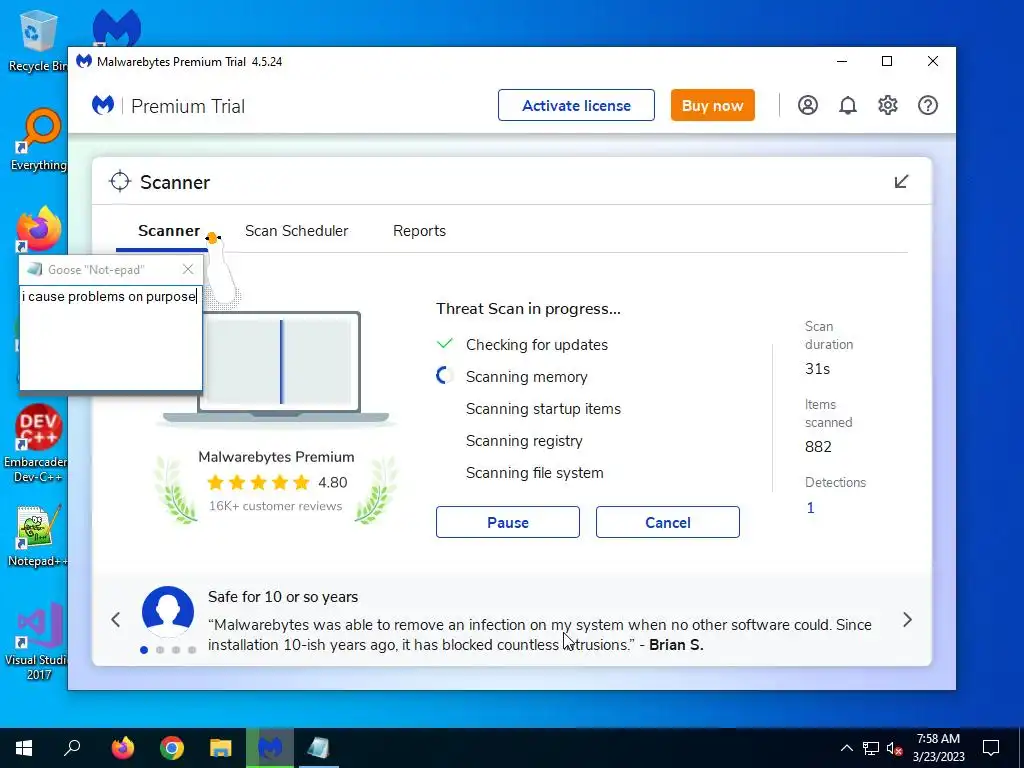Switch to the Scanner tab
1024x768 pixels.
coord(168,231)
